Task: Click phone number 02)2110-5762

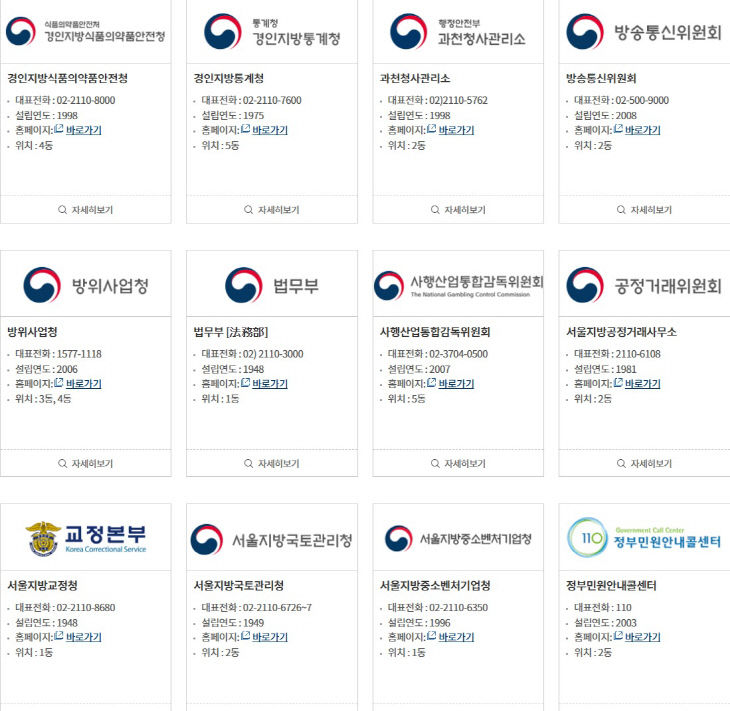Action: click(458, 100)
